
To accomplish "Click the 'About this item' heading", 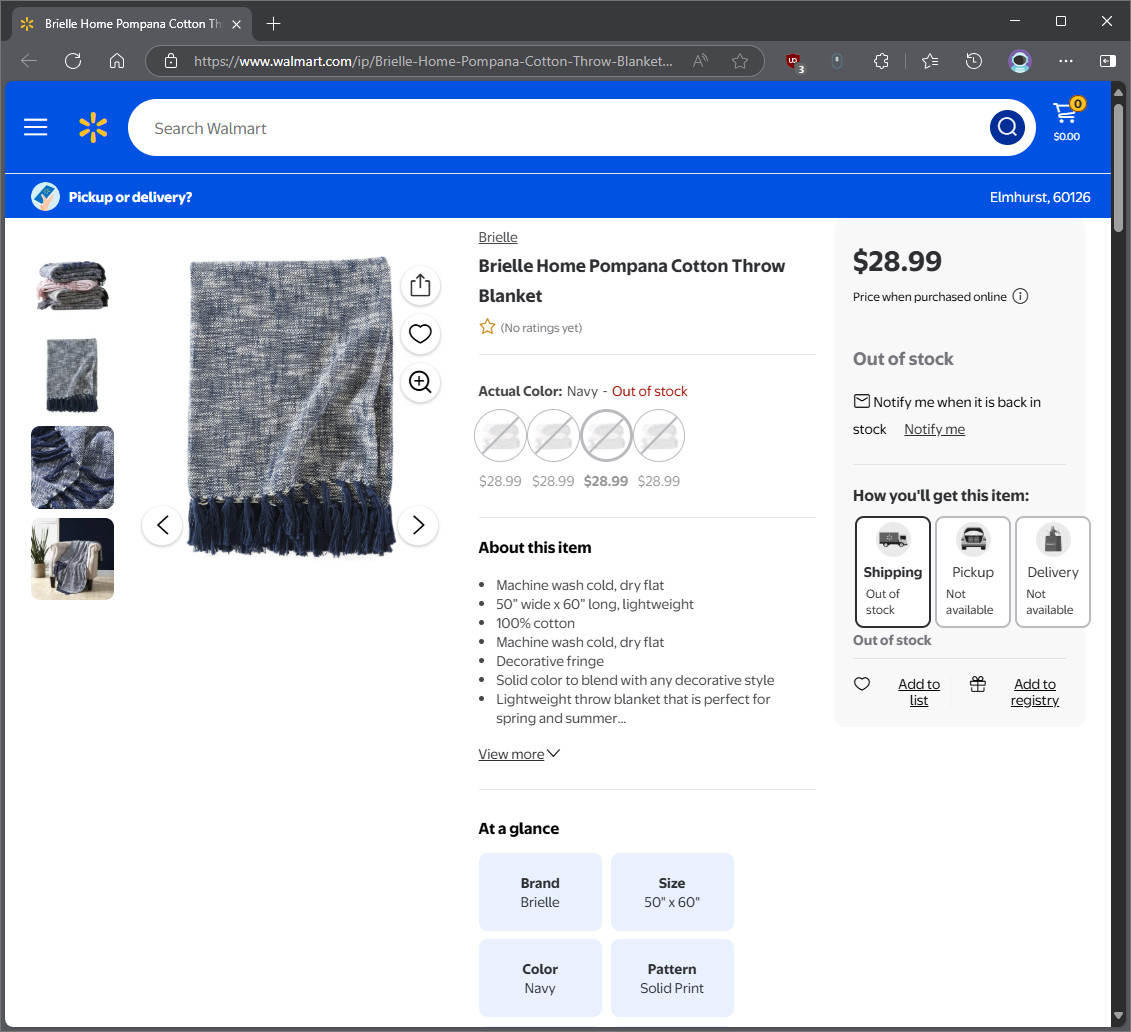I will pyautogui.click(x=534, y=547).
